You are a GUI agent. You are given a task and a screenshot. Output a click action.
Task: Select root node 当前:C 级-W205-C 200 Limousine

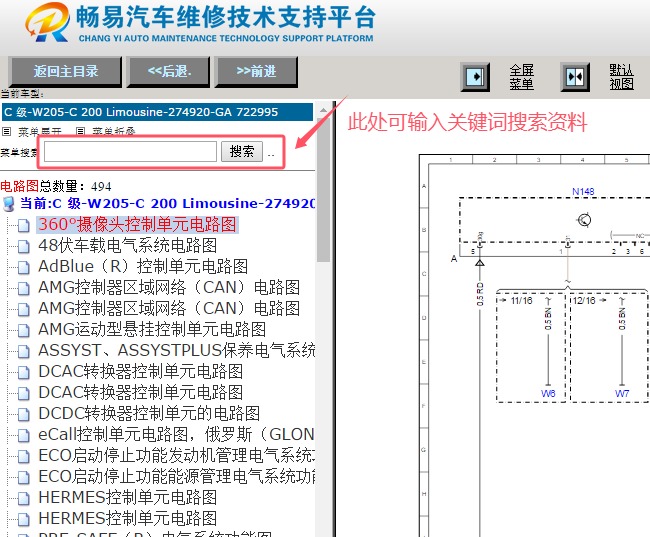167,204
